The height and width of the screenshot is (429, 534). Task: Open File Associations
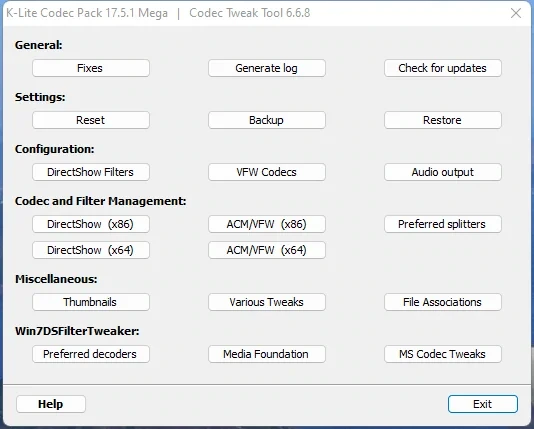[443, 302]
